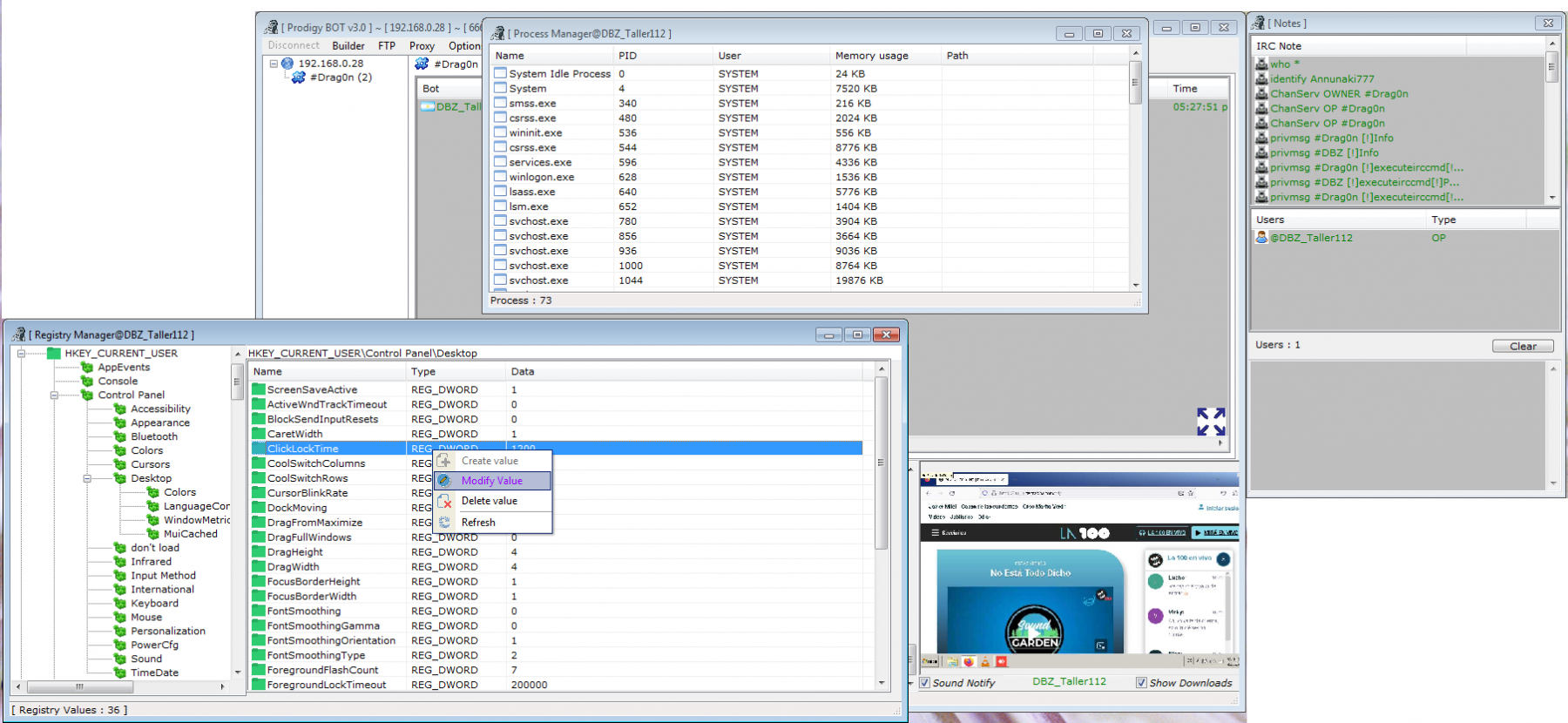Click the lsass.exe process icon
Screen dimensions: 1568x723
[500, 192]
